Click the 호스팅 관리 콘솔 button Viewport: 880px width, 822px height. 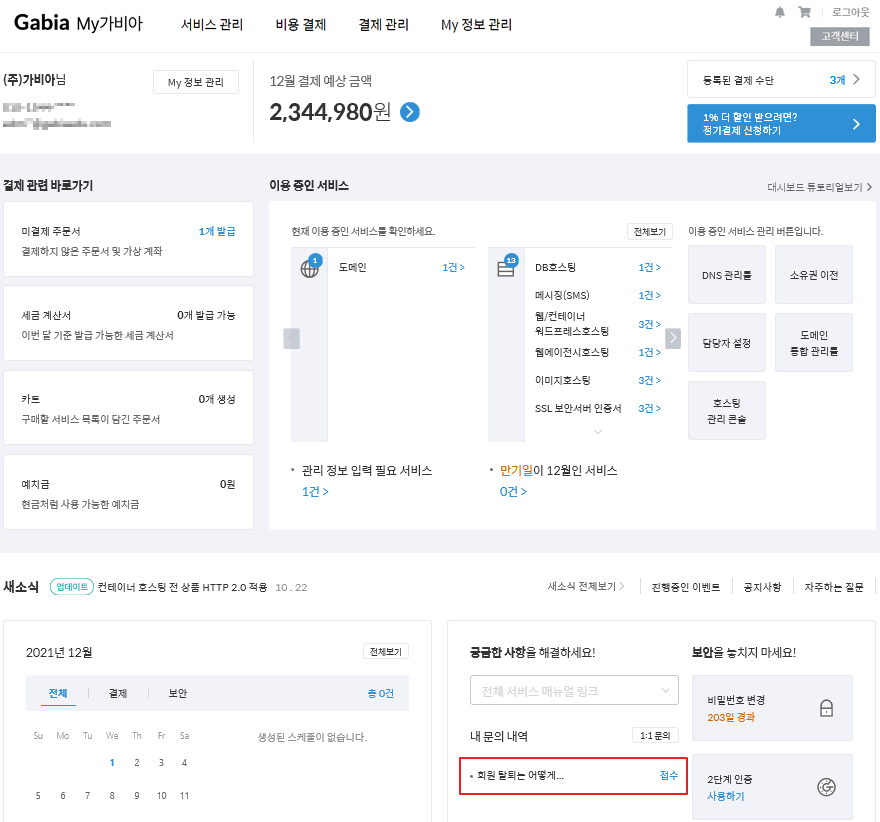pyautogui.click(x=727, y=411)
